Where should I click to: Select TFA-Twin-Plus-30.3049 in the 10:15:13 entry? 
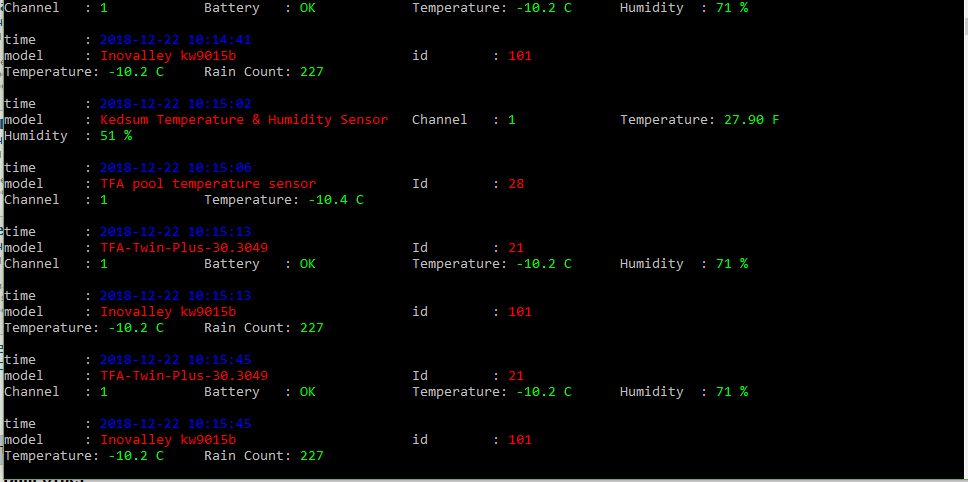[x=184, y=248]
